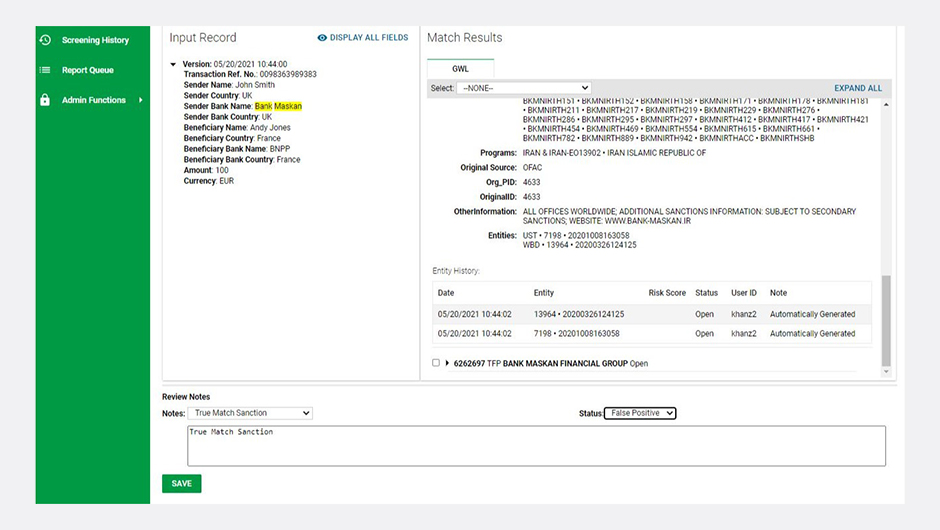The width and height of the screenshot is (940, 530).
Task: Click the scrollbar up arrow in Match Results
Action: tap(886, 105)
